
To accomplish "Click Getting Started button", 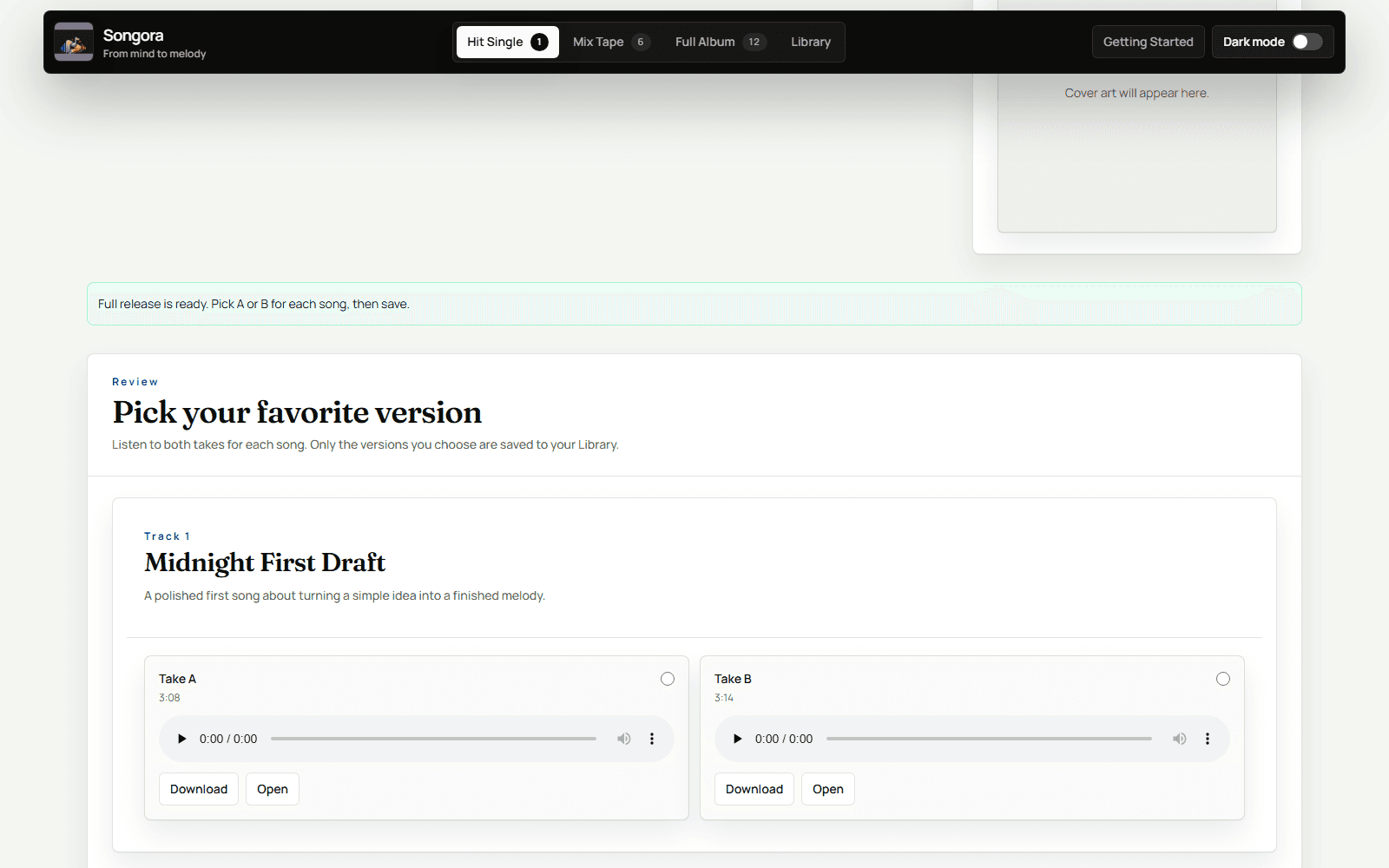I will point(1148,42).
